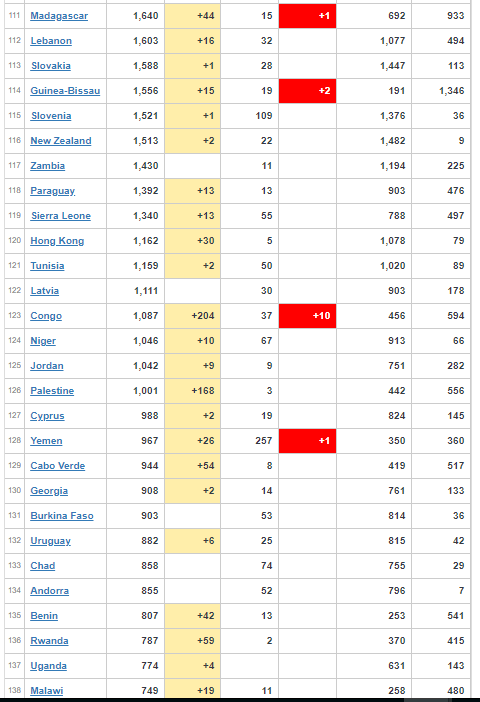
Task: Open the New Zealand country page
Action: coord(61,141)
